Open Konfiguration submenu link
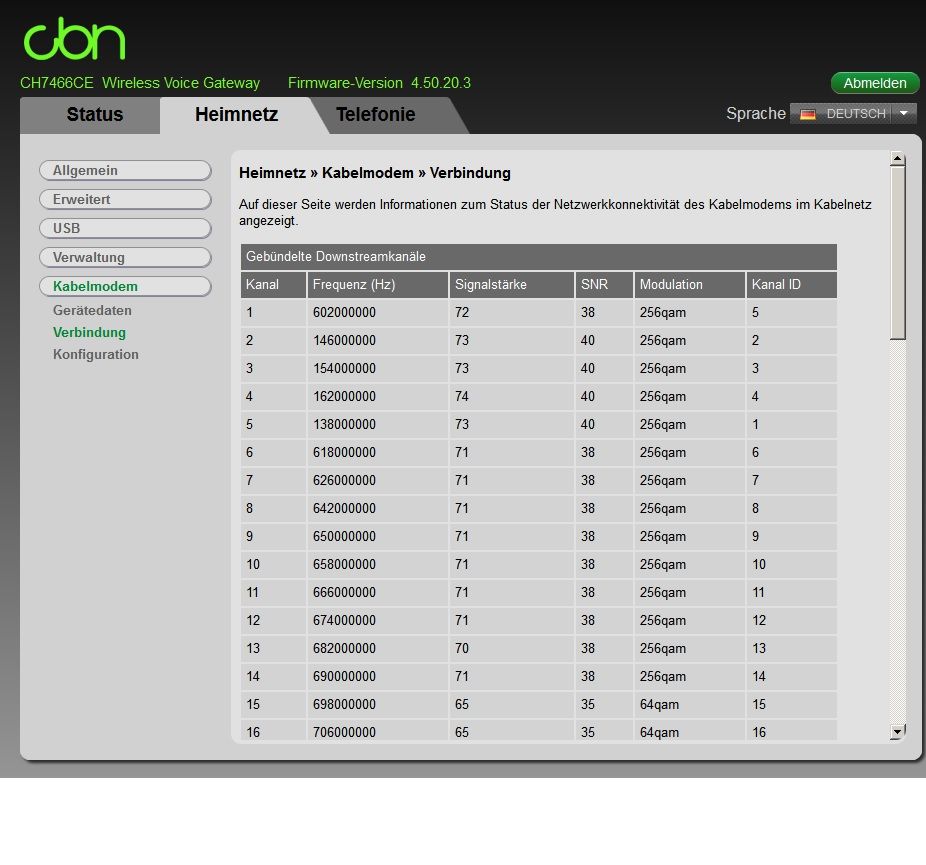Screen dimensions: 926x865 (96, 354)
